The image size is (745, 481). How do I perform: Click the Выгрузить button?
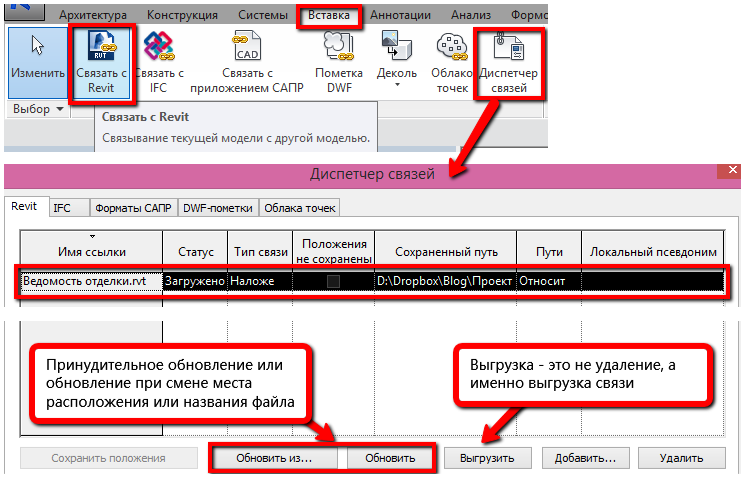coord(487,458)
